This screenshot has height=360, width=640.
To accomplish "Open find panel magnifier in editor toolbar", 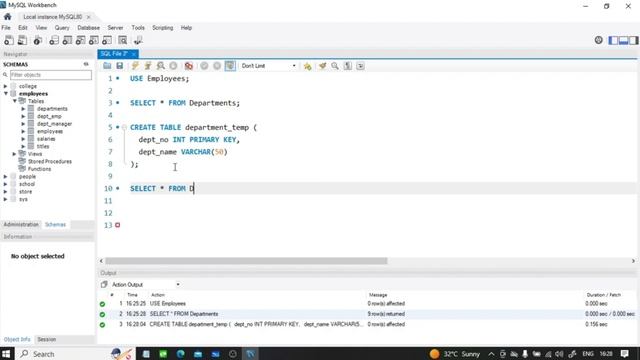I will (335, 66).
